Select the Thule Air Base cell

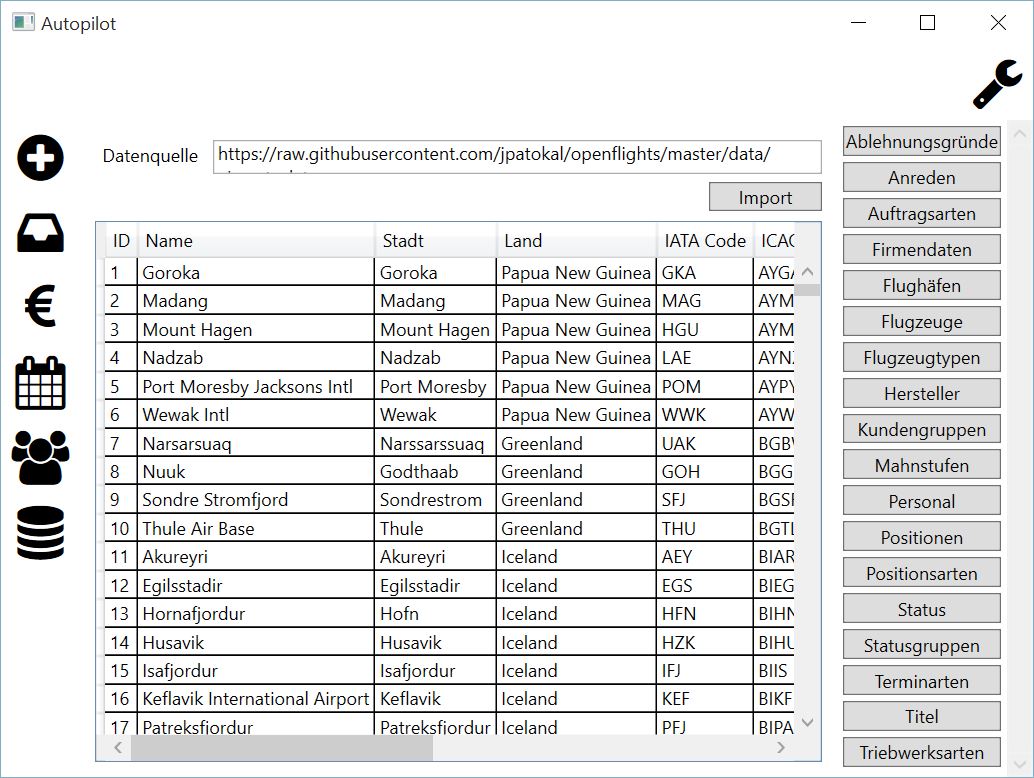256,528
